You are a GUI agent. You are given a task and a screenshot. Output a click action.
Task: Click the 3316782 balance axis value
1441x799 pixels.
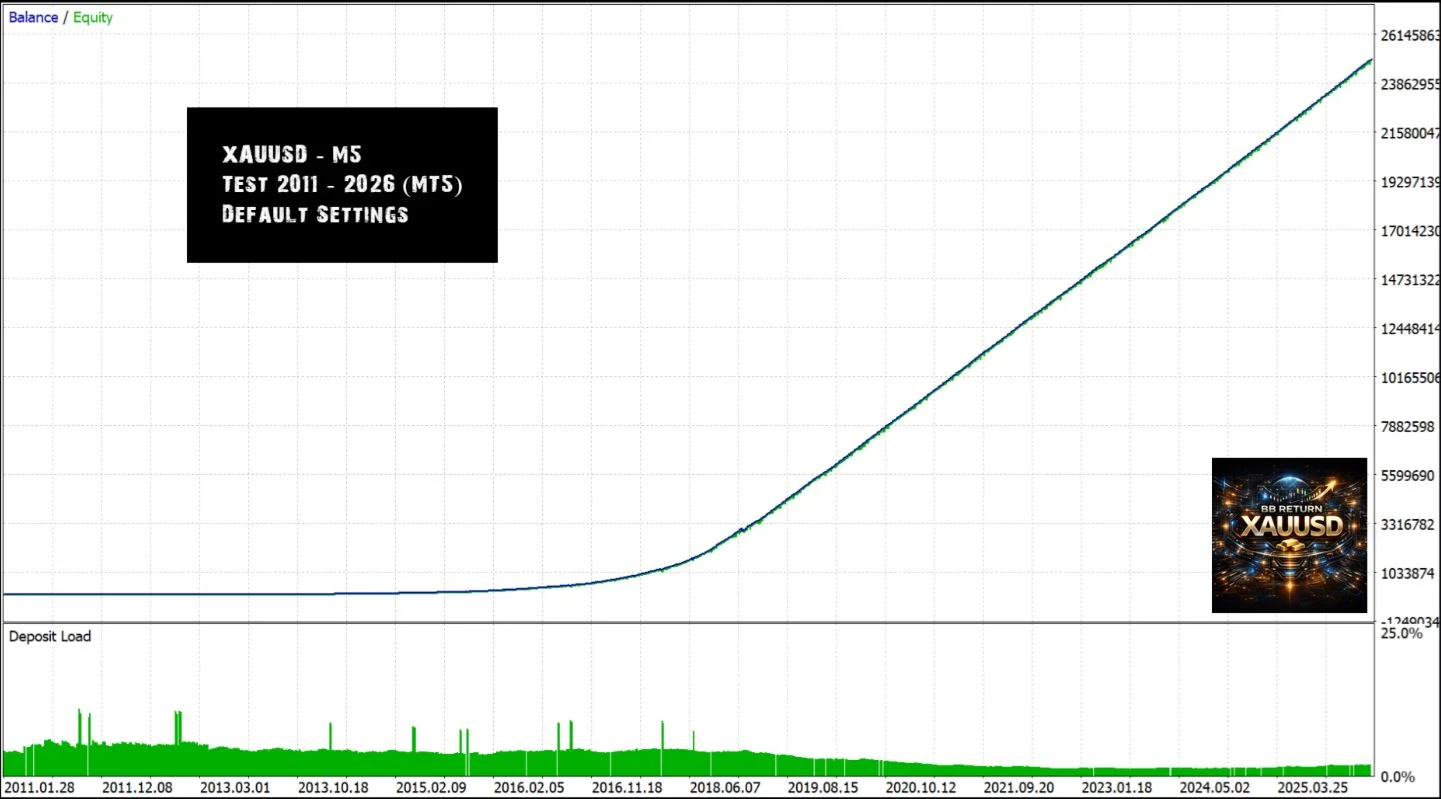(1410, 525)
